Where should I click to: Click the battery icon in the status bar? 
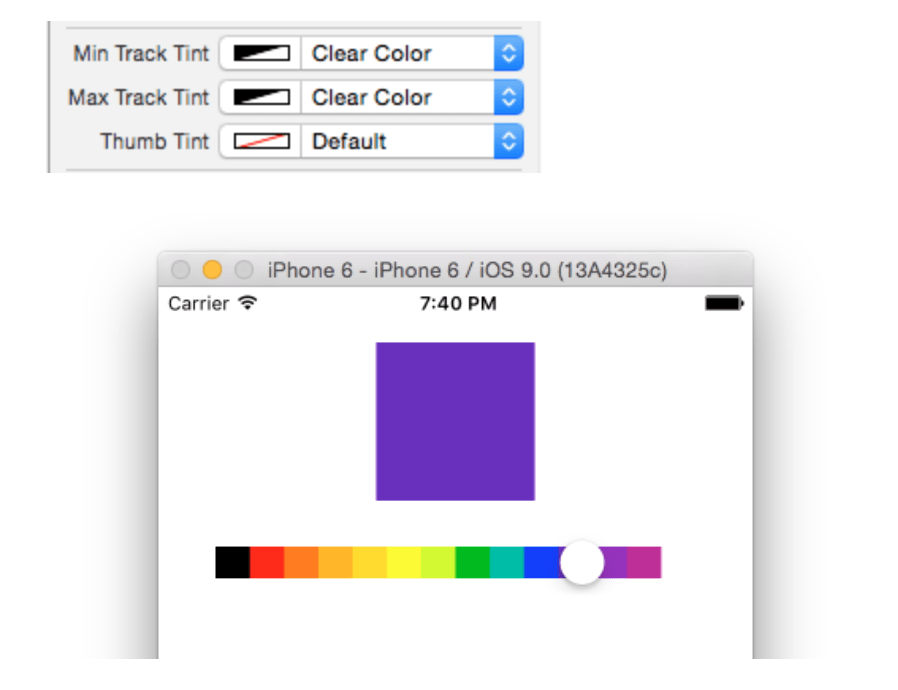[x=724, y=303]
